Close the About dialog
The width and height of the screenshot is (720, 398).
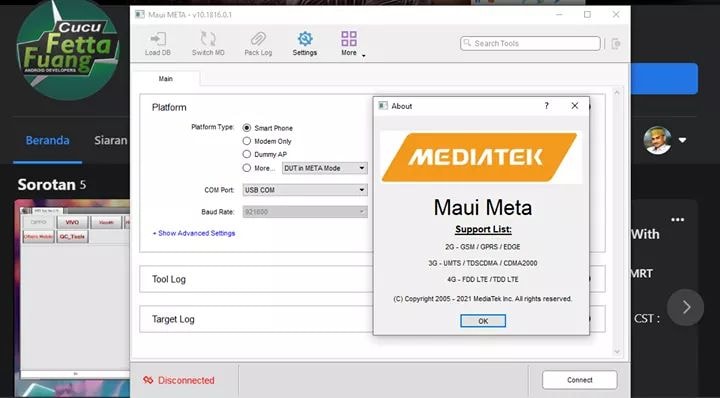pyautogui.click(x=574, y=106)
